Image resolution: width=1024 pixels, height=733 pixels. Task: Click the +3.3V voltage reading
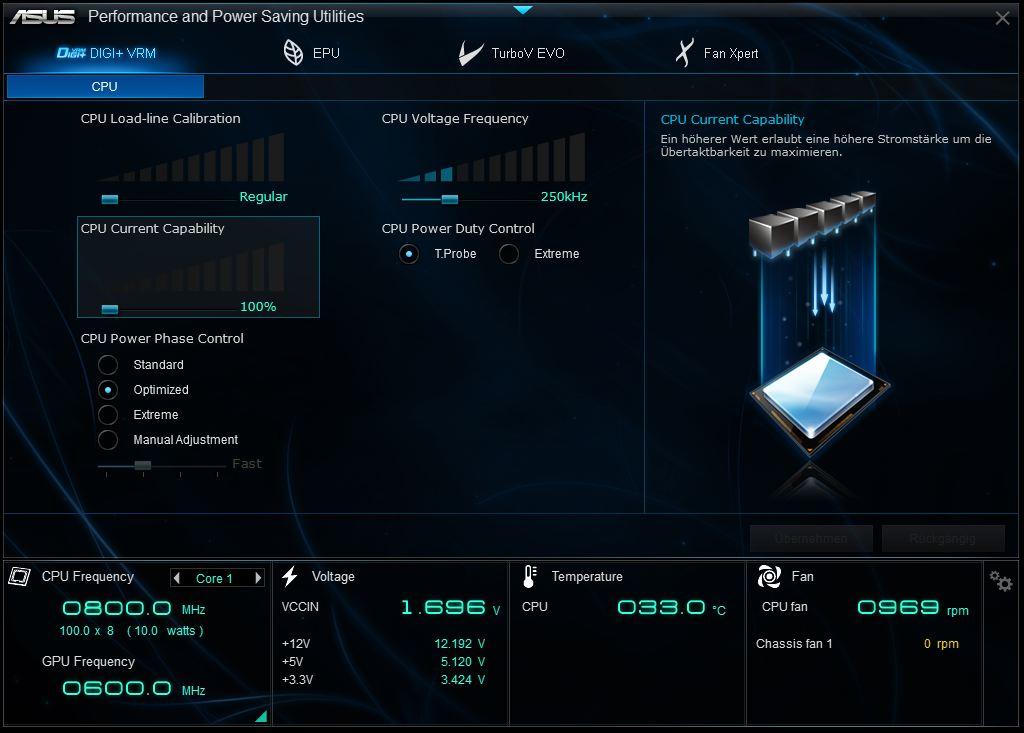pyautogui.click(x=462, y=679)
